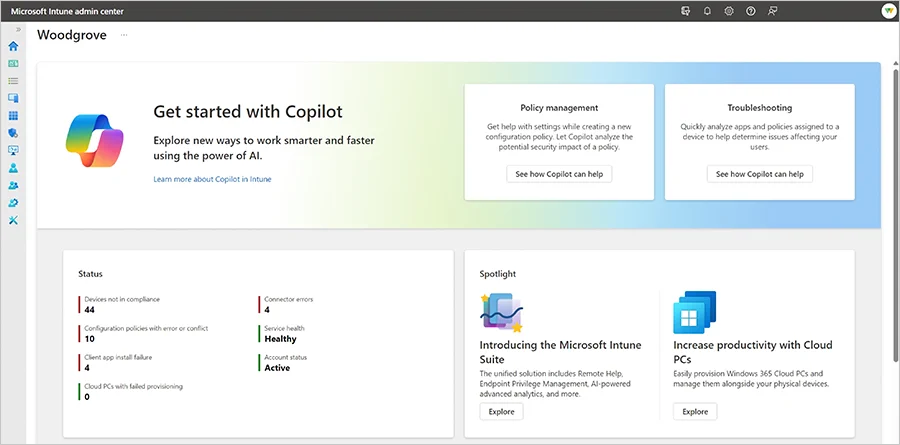The image size is (900, 445).
Task: Open Configuration policies with error or conflict
Action: click(x=143, y=334)
